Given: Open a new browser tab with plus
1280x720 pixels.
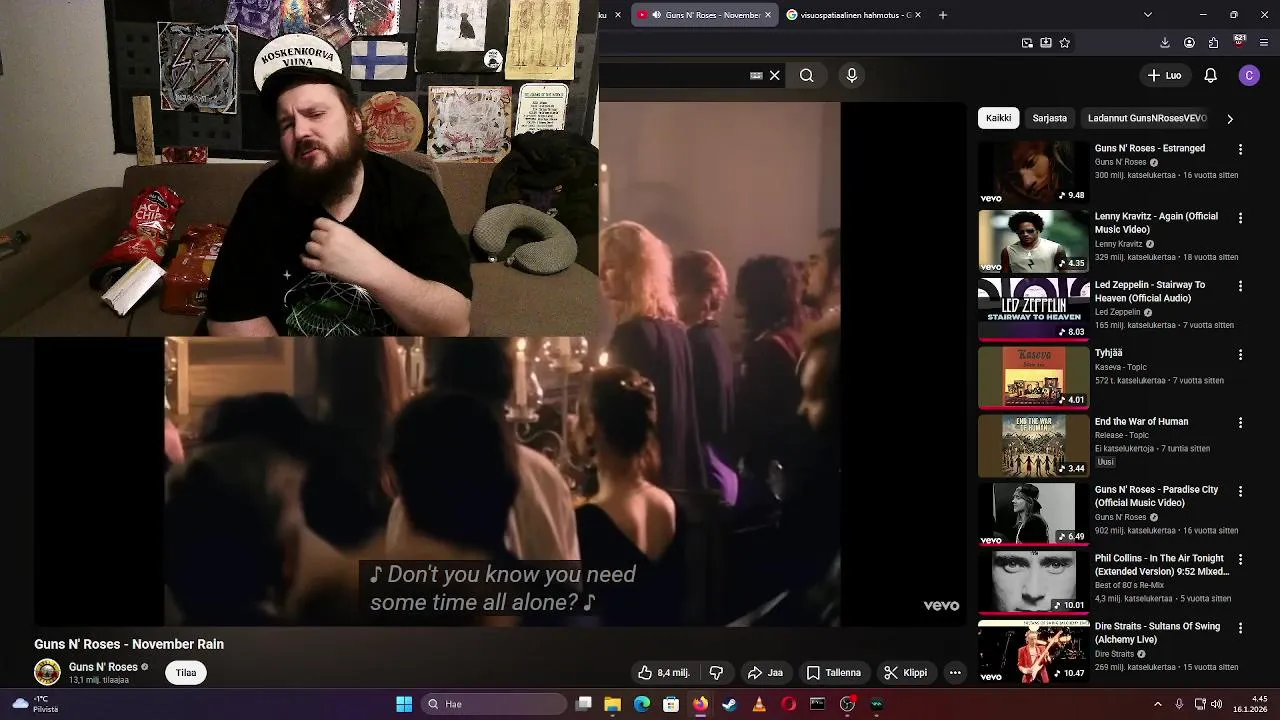Looking at the screenshot, I should point(942,15).
